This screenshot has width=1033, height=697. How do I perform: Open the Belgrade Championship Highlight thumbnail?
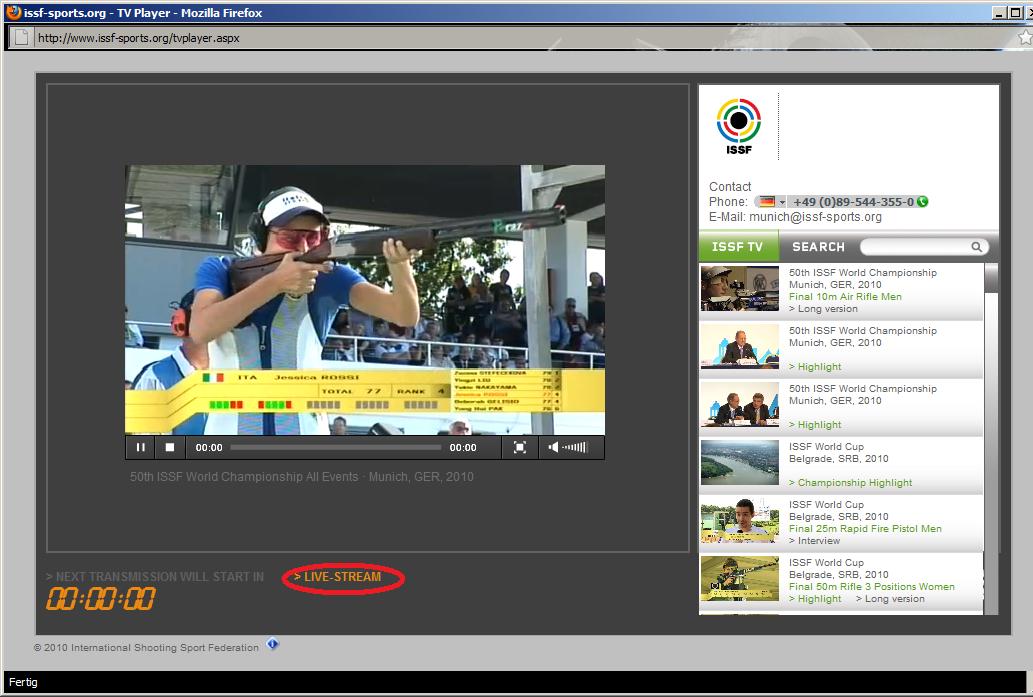pos(740,464)
